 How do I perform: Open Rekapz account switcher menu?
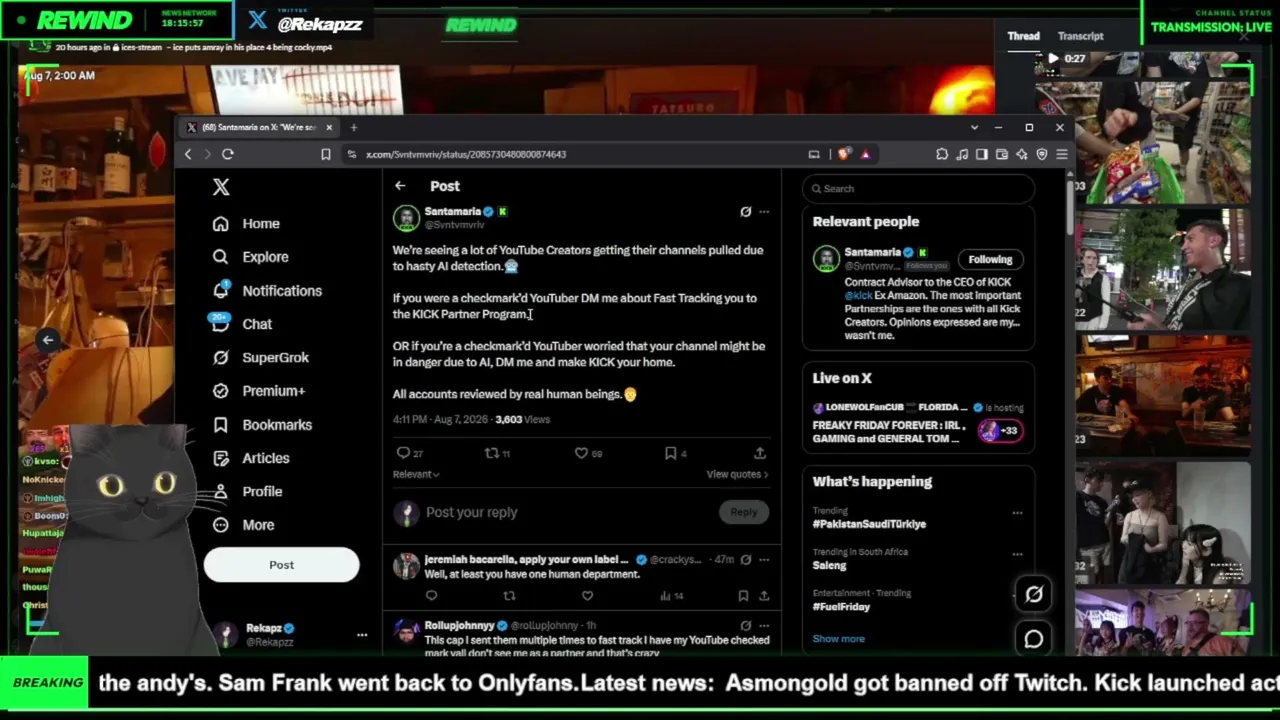point(362,634)
